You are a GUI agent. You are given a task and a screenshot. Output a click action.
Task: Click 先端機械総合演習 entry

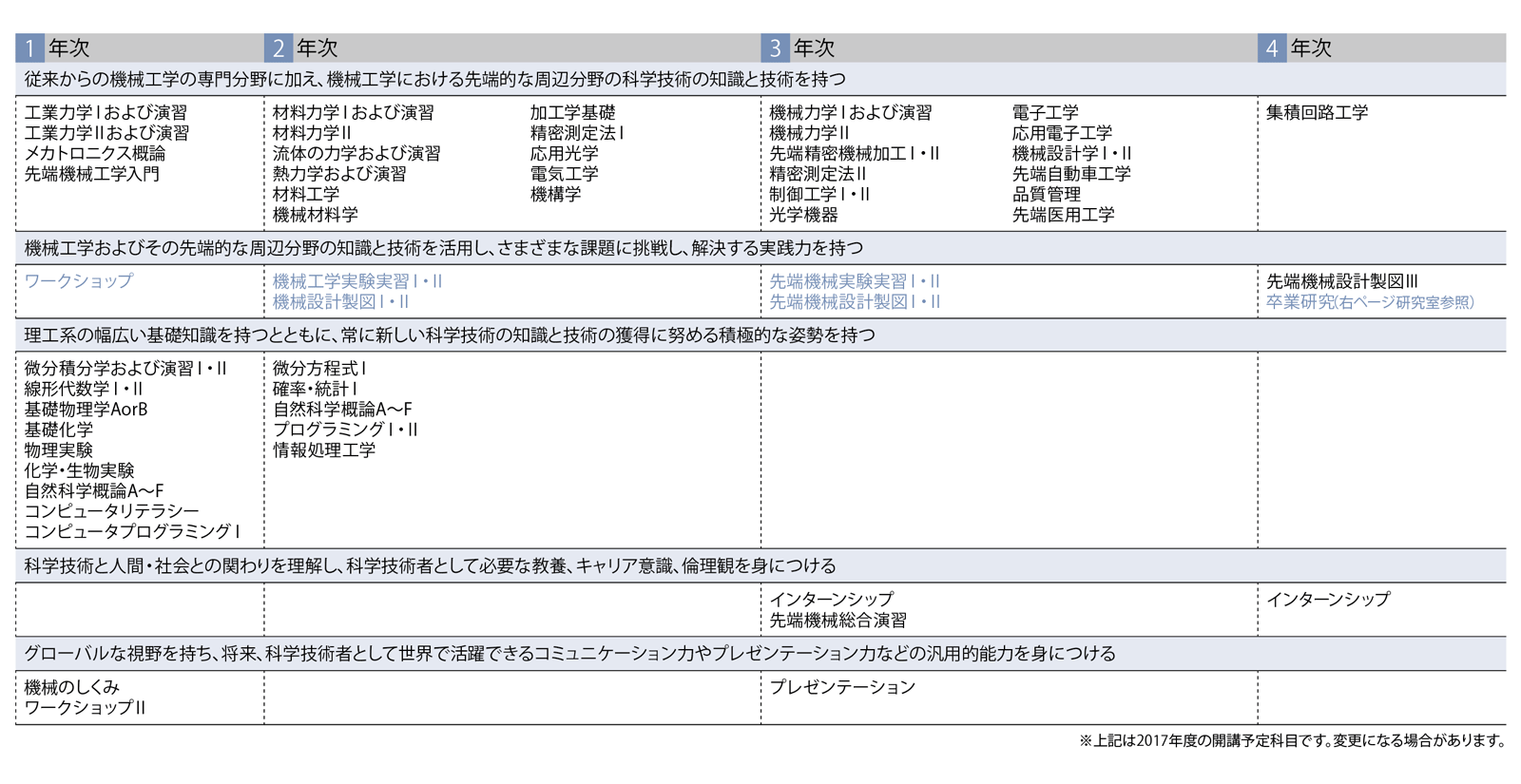point(838,621)
